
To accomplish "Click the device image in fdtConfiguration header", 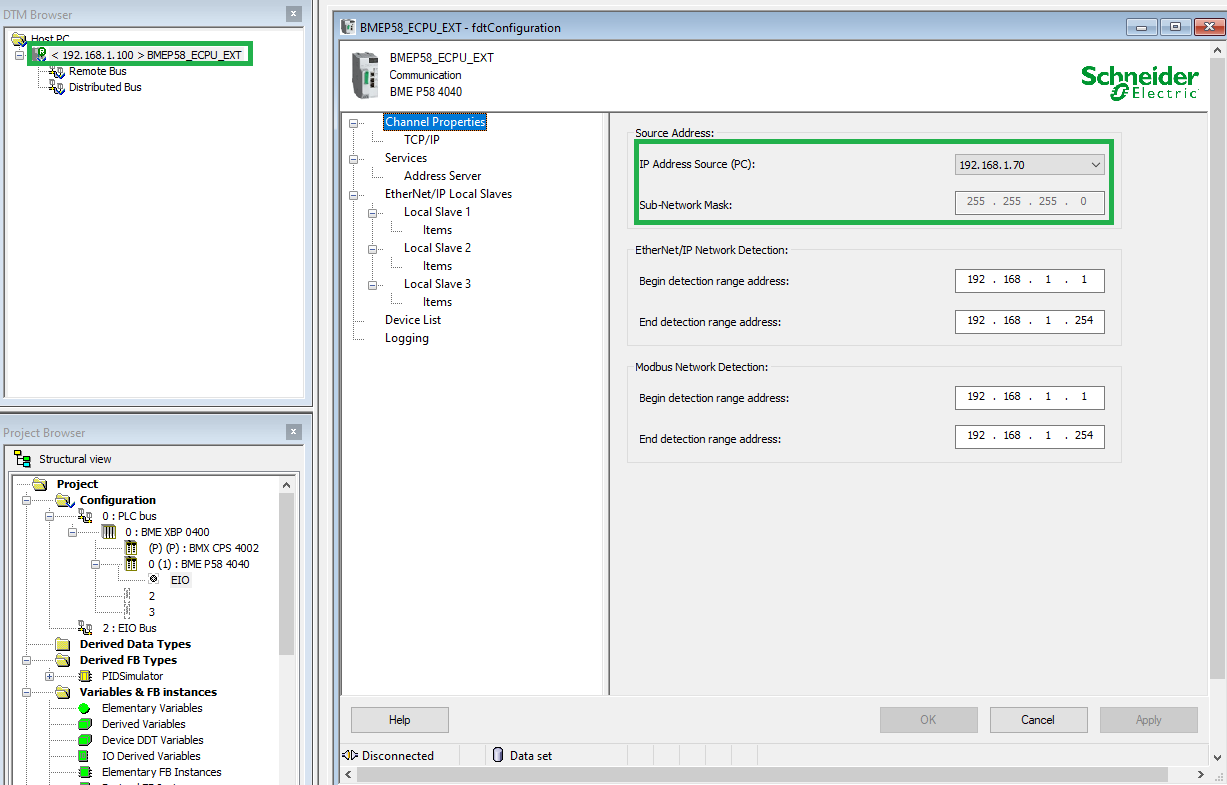I will tap(365, 75).
